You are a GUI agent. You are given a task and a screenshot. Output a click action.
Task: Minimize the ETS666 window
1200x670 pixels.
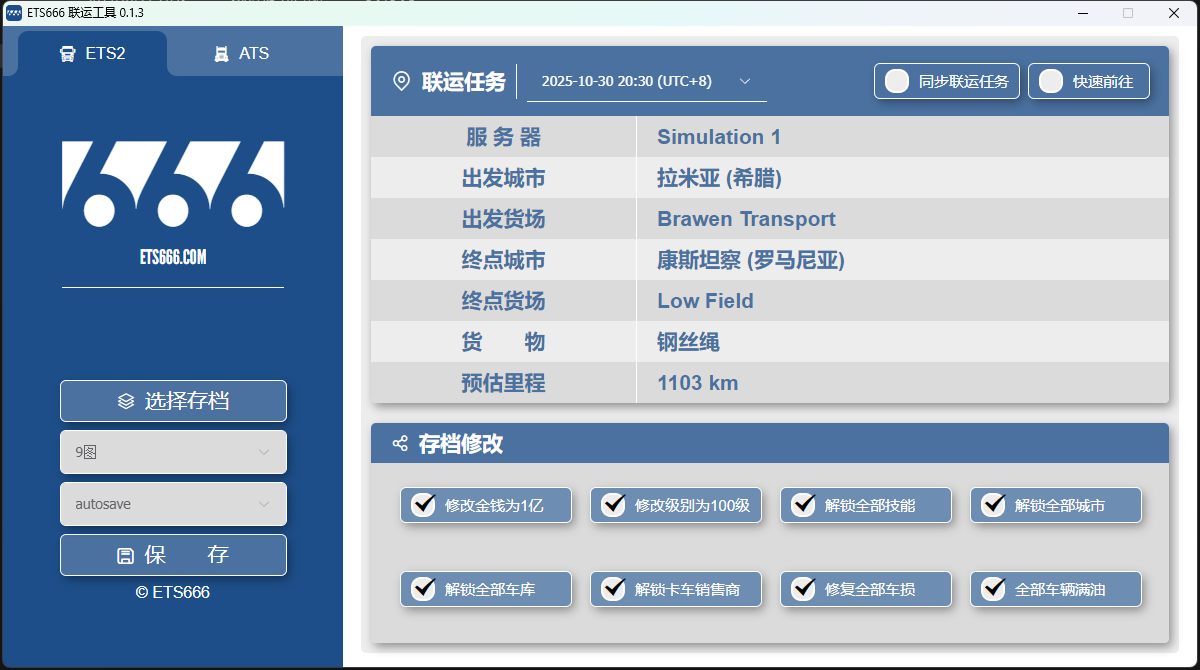(1083, 13)
